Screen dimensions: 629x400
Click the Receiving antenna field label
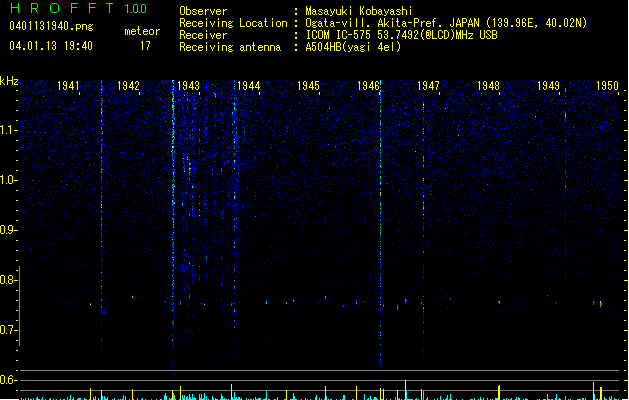pos(230,47)
